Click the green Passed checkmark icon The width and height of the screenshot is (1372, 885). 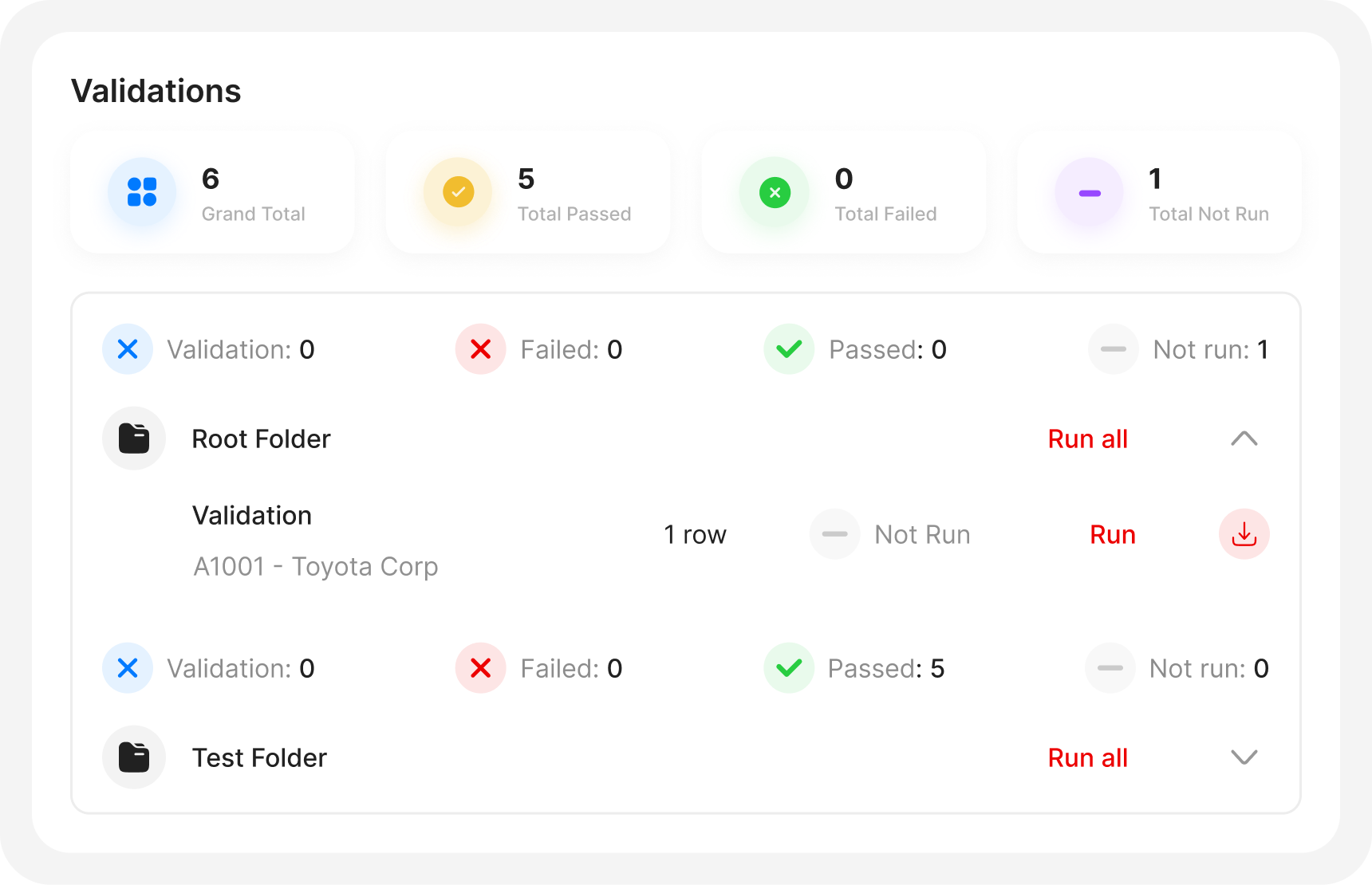coord(788,349)
